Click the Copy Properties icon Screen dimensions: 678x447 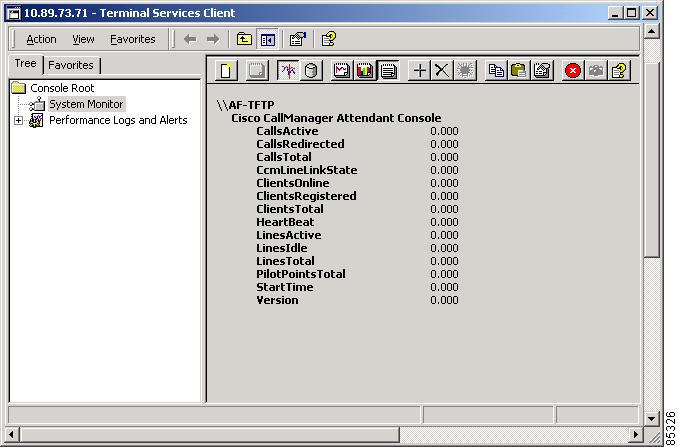(496, 70)
